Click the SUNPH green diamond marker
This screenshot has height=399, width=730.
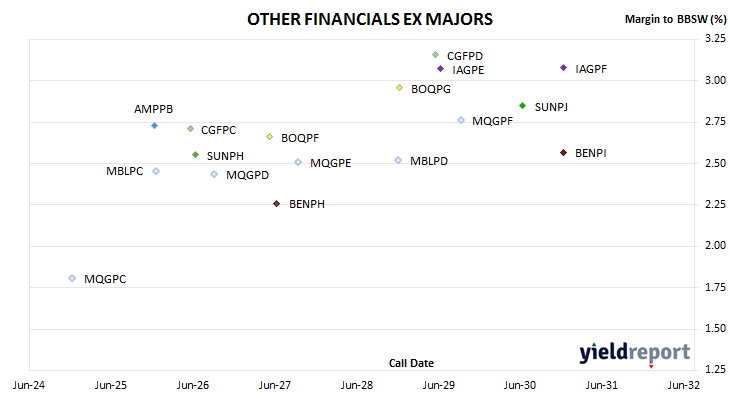[196, 155]
